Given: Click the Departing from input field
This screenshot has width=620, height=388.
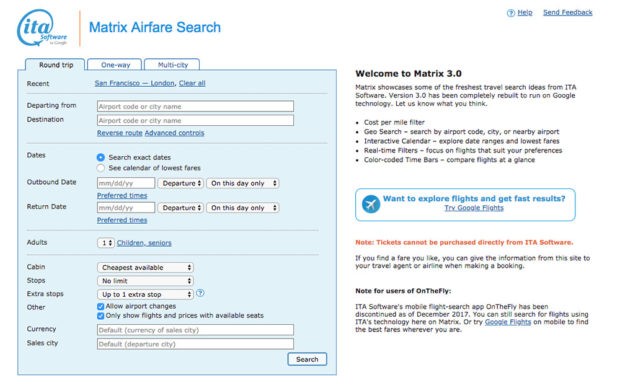Looking at the screenshot, I should 195,106.
